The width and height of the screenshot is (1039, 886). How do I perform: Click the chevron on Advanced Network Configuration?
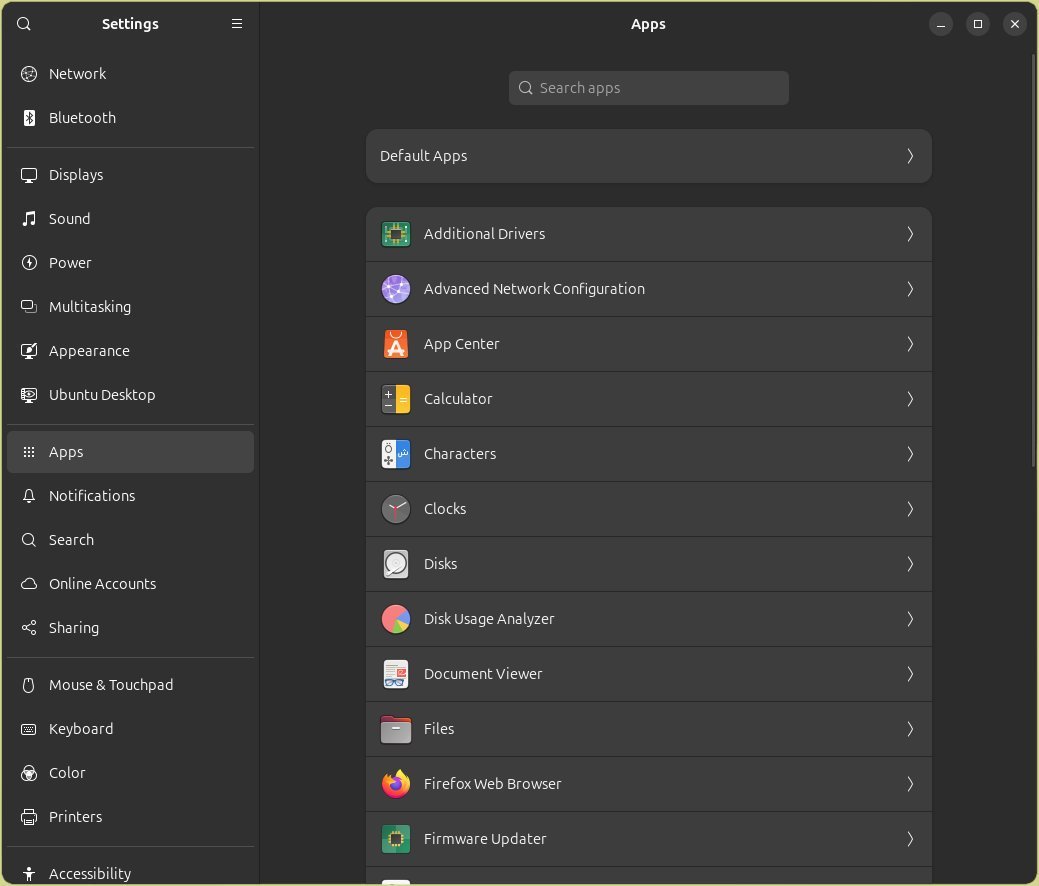(x=910, y=289)
